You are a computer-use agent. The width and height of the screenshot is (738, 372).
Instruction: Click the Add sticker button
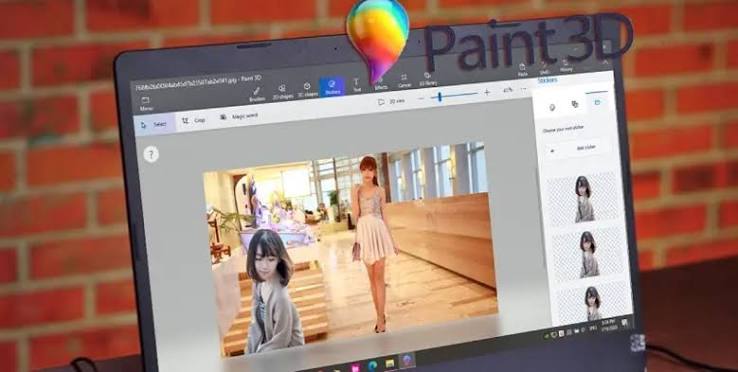pos(578,149)
